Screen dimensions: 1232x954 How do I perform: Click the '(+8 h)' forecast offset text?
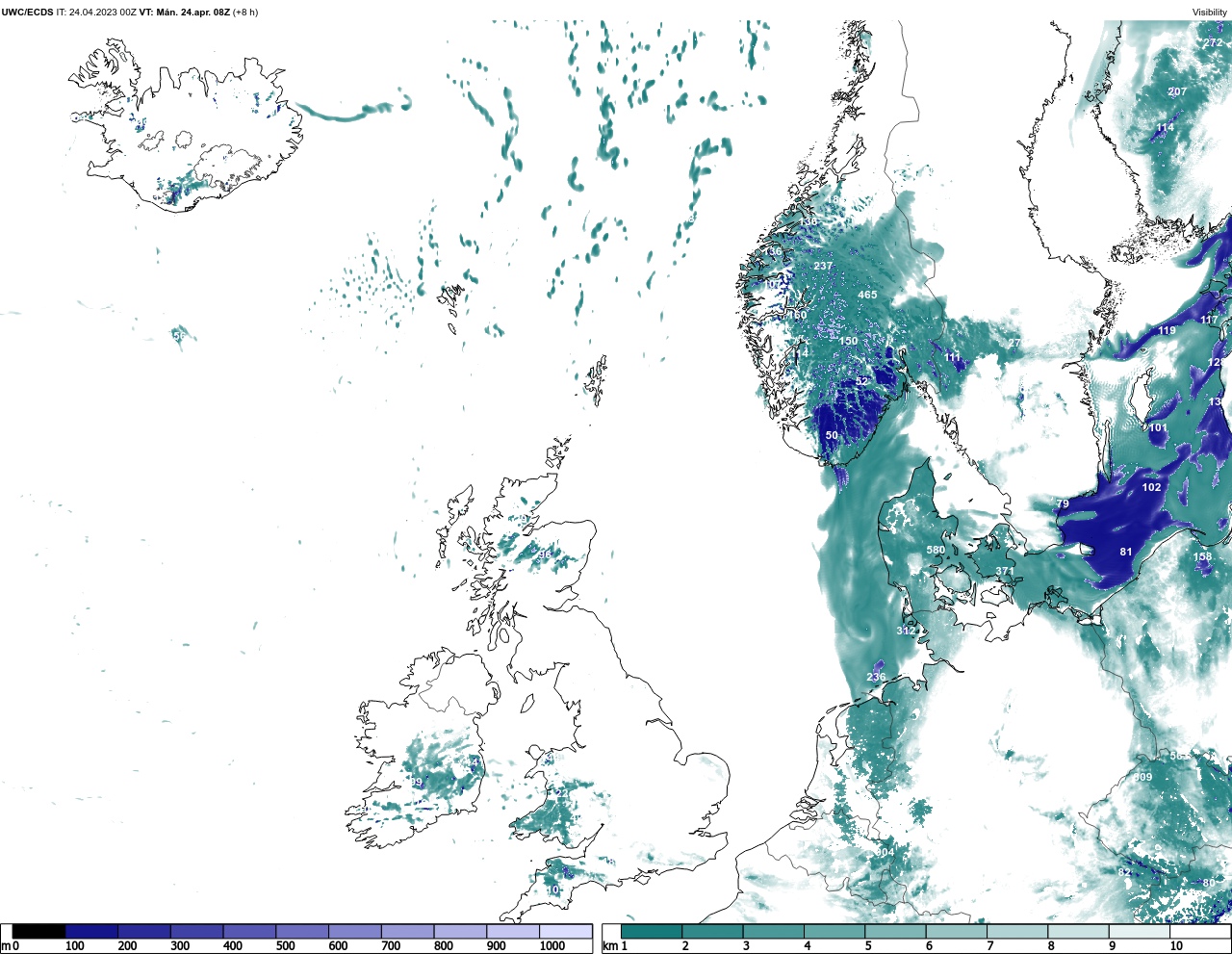(x=245, y=13)
